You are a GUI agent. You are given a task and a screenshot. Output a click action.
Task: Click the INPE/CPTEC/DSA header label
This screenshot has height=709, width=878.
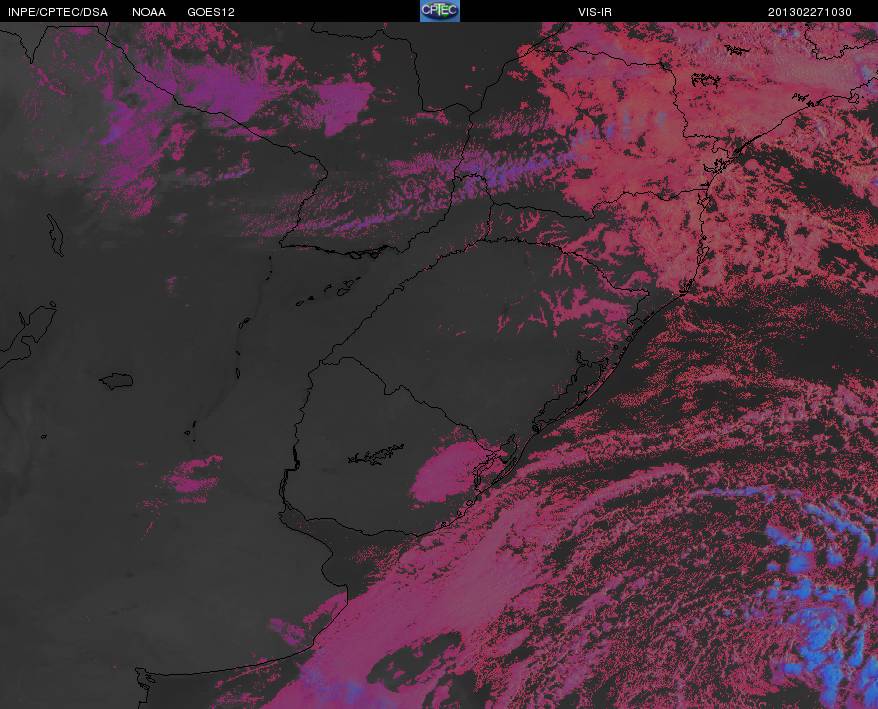58,12
